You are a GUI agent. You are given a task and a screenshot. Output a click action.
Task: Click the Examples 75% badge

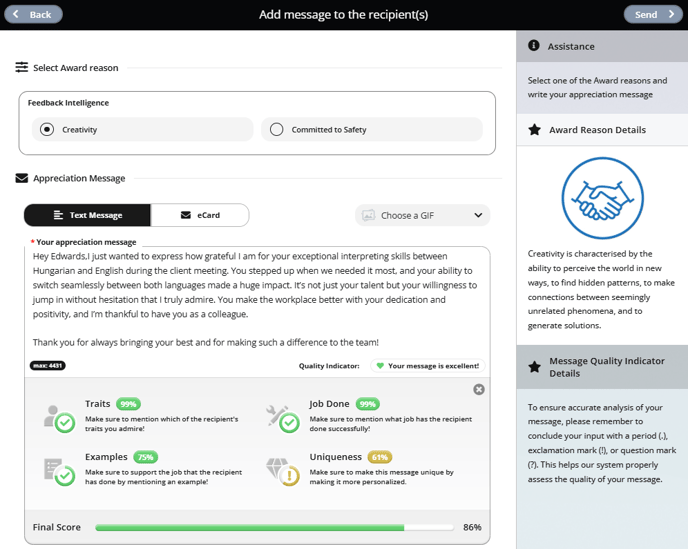pos(145,457)
